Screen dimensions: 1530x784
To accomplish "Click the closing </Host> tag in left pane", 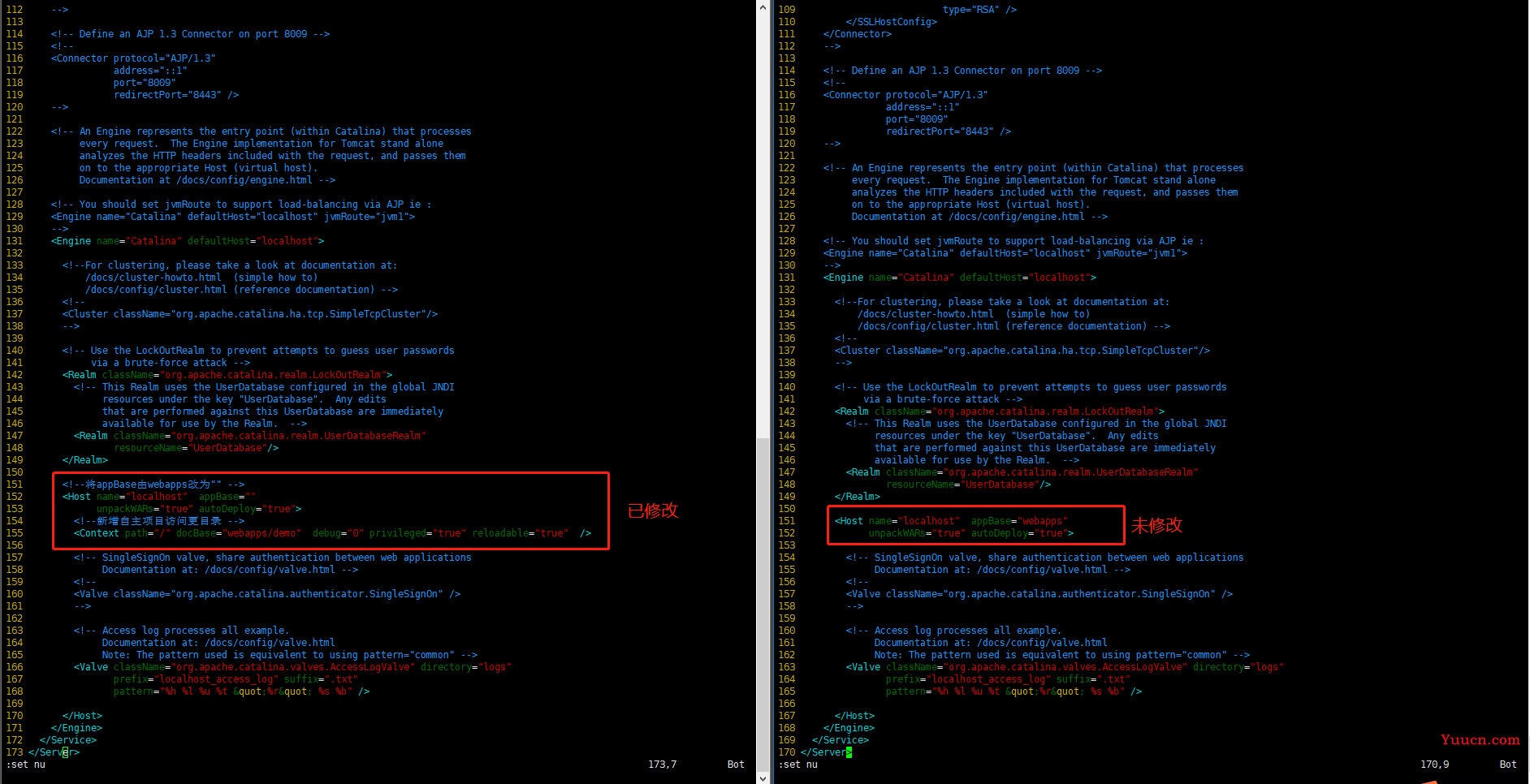I will click(82, 716).
